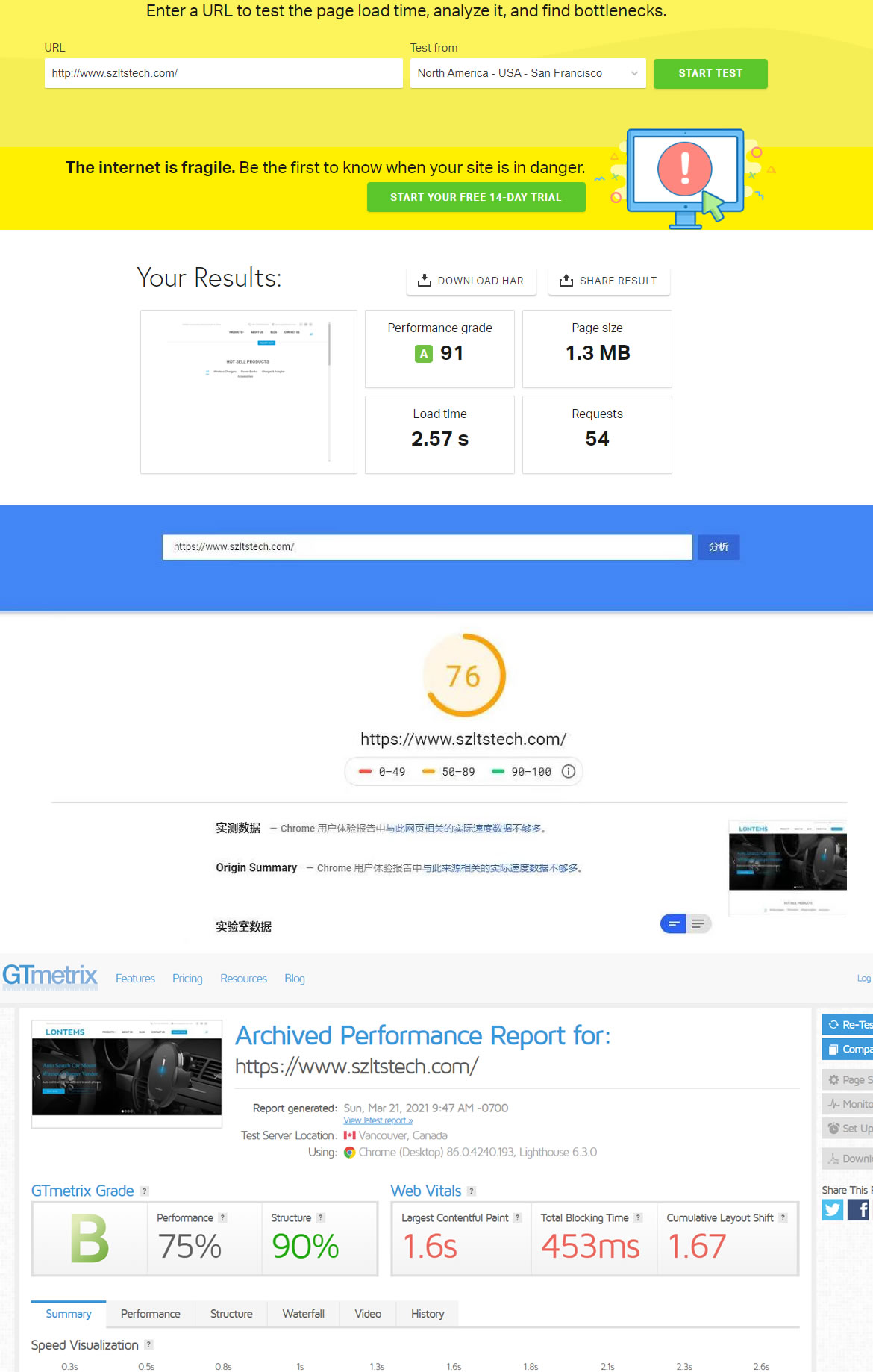Open Blog in GTmetrix navigation
The image size is (873, 1372).
click(x=295, y=979)
